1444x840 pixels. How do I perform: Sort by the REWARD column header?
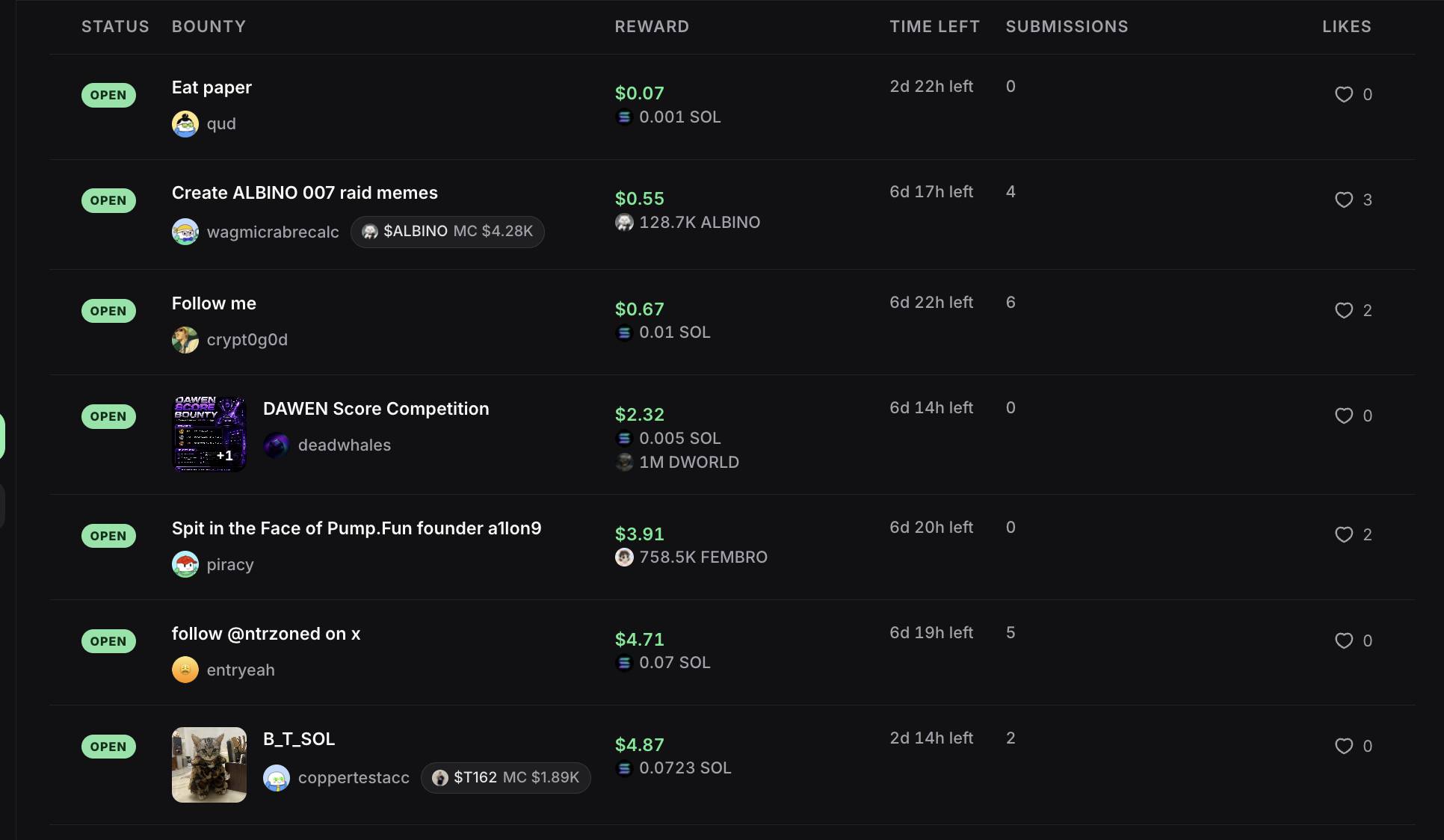tap(652, 27)
